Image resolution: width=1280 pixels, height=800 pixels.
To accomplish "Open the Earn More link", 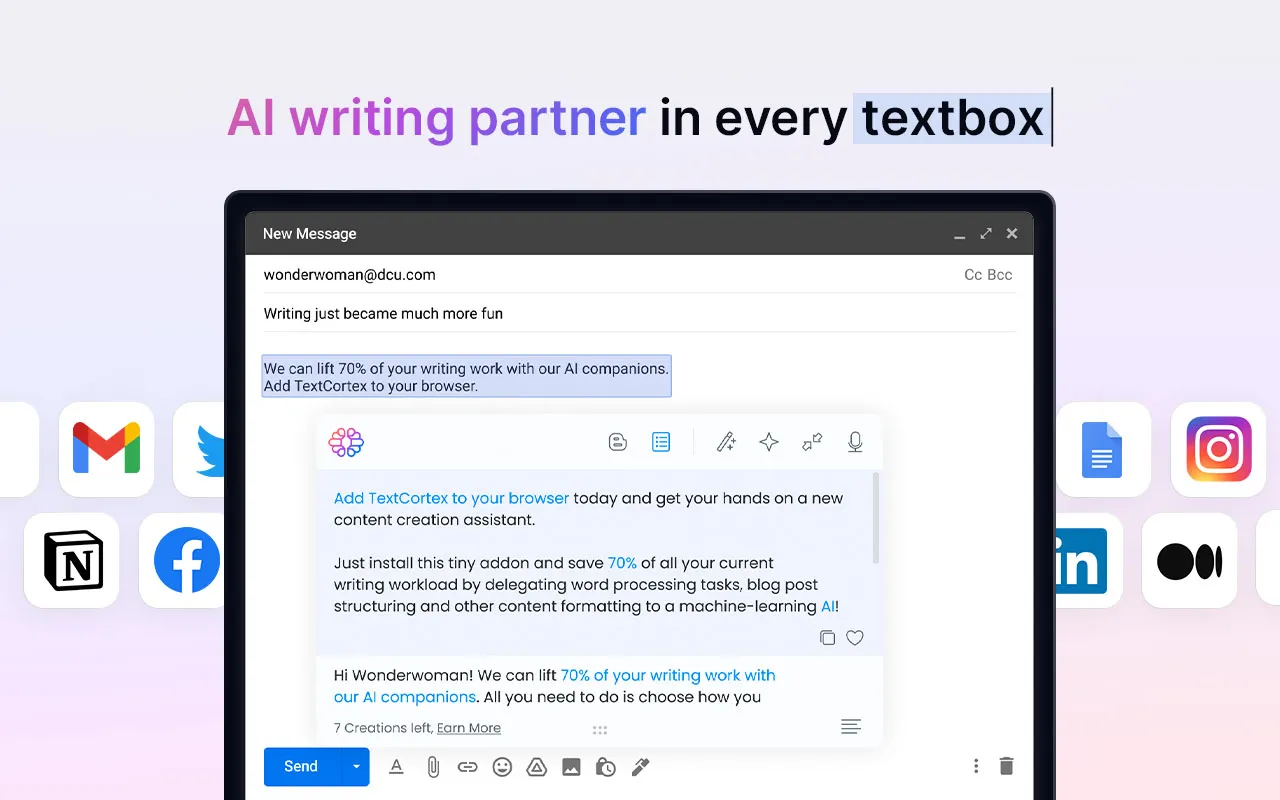I will (x=469, y=728).
